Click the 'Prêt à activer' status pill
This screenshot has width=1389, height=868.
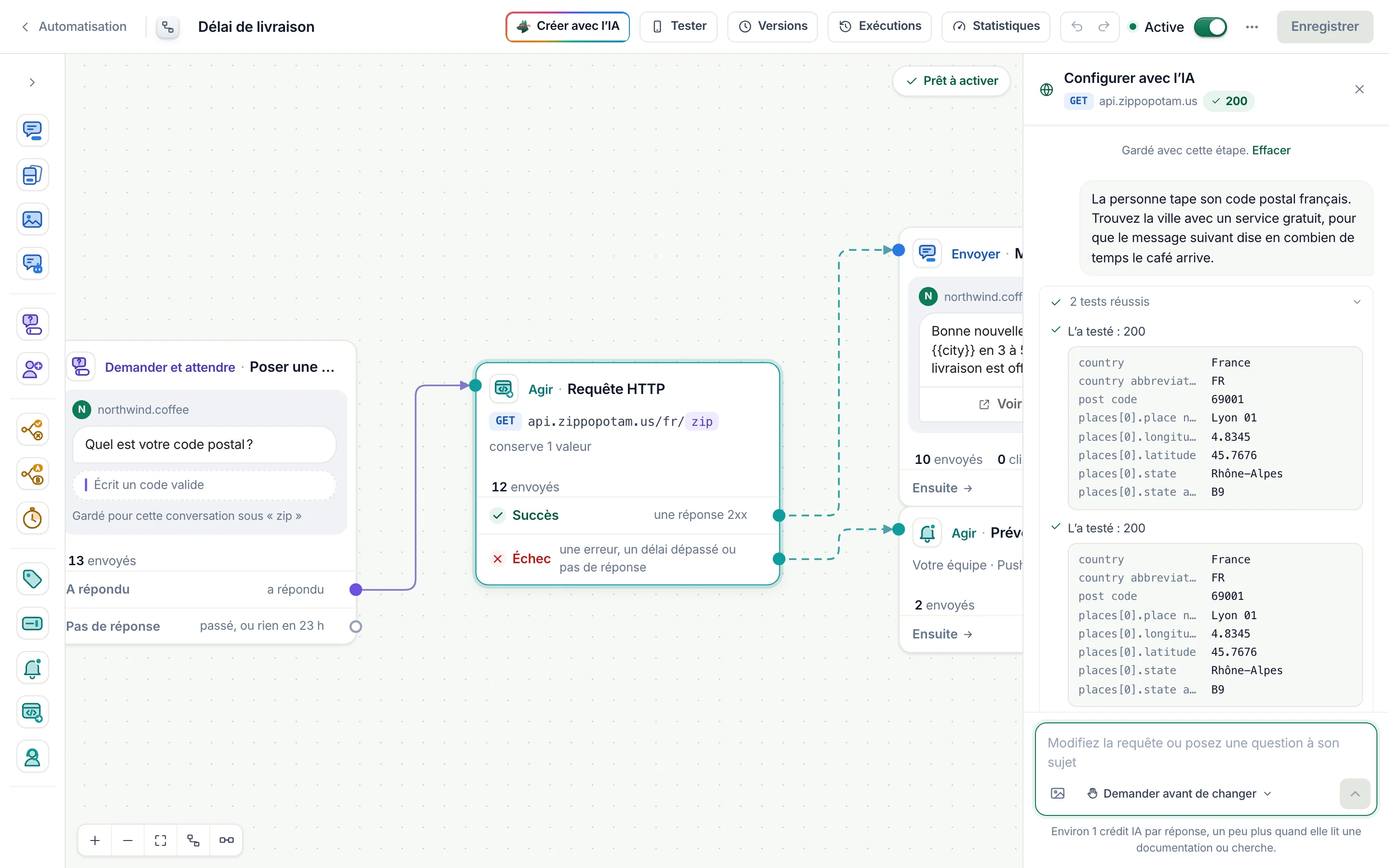tap(952, 81)
